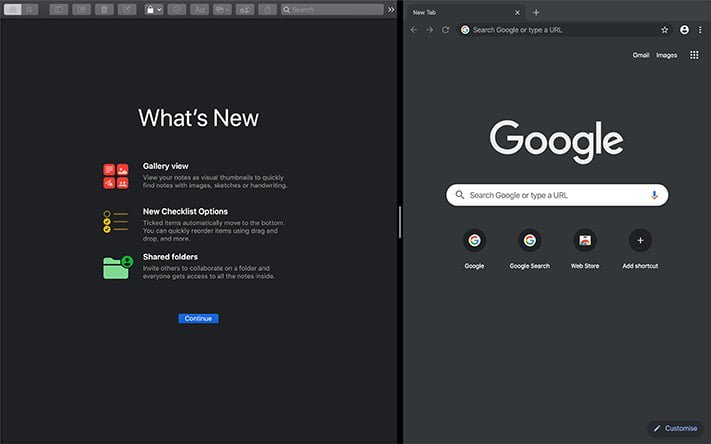Click the 'New Checklist Options' heading text
The height and width of the screenshot is (444, 711).
185,211
